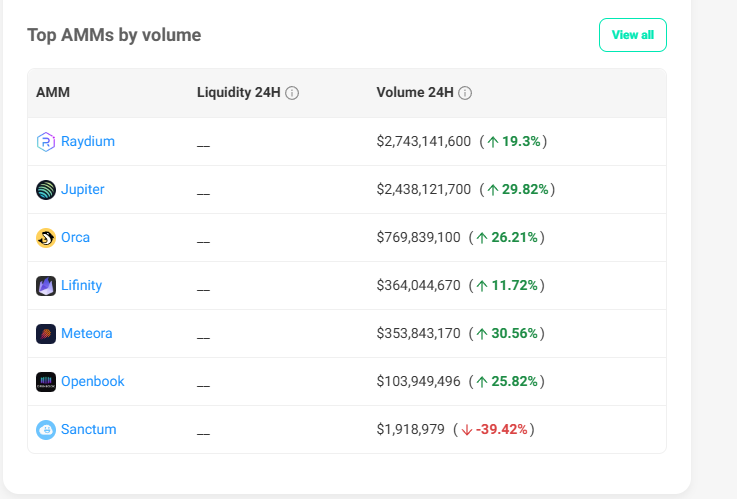
Task: Click the green up arrow in Openbook row
Action: tap(482, 382)
